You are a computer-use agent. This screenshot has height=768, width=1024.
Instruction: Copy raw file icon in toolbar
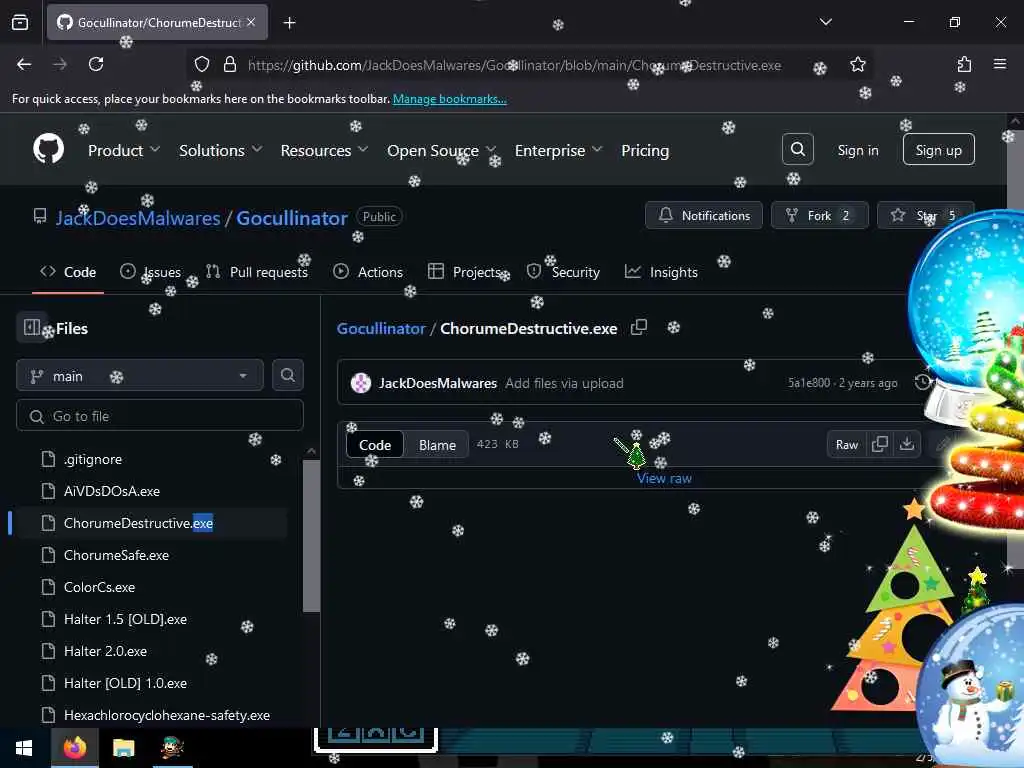pos(880,444)
